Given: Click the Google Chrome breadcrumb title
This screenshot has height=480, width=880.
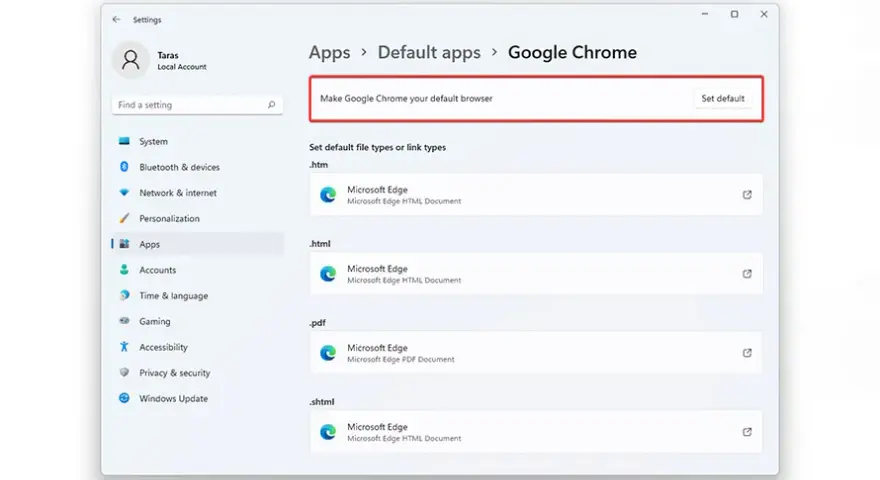Looking at the screenshot, I should [x=572, y=52].
